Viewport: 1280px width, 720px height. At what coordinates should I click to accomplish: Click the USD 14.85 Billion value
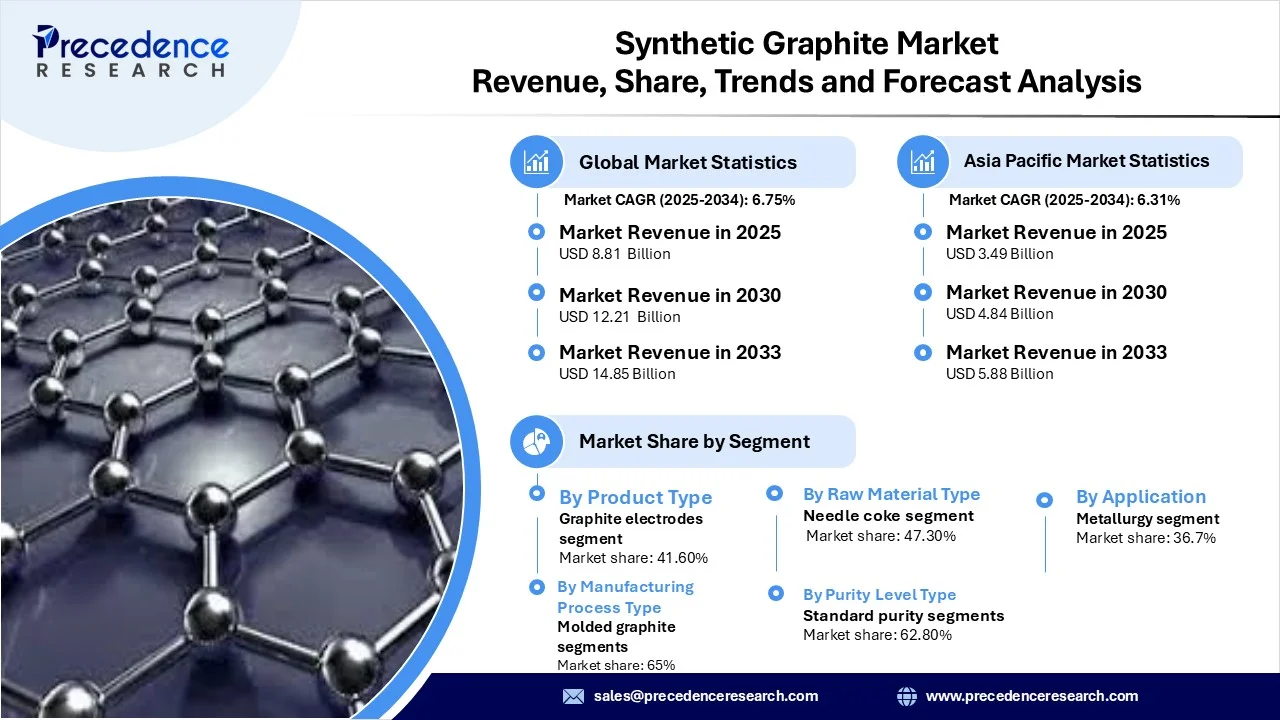point(617,374)
